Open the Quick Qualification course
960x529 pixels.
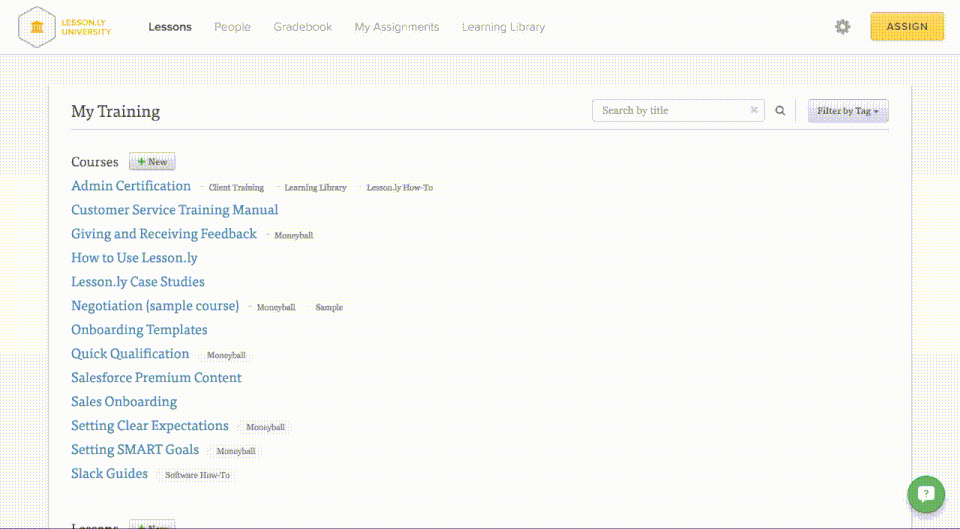[130, 354]
